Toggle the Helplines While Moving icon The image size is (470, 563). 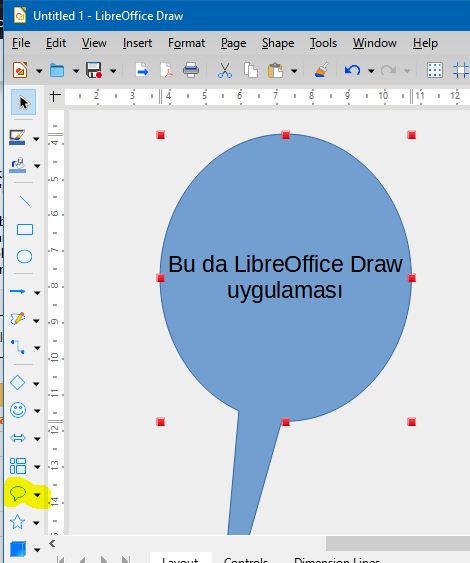pos(461,70)
